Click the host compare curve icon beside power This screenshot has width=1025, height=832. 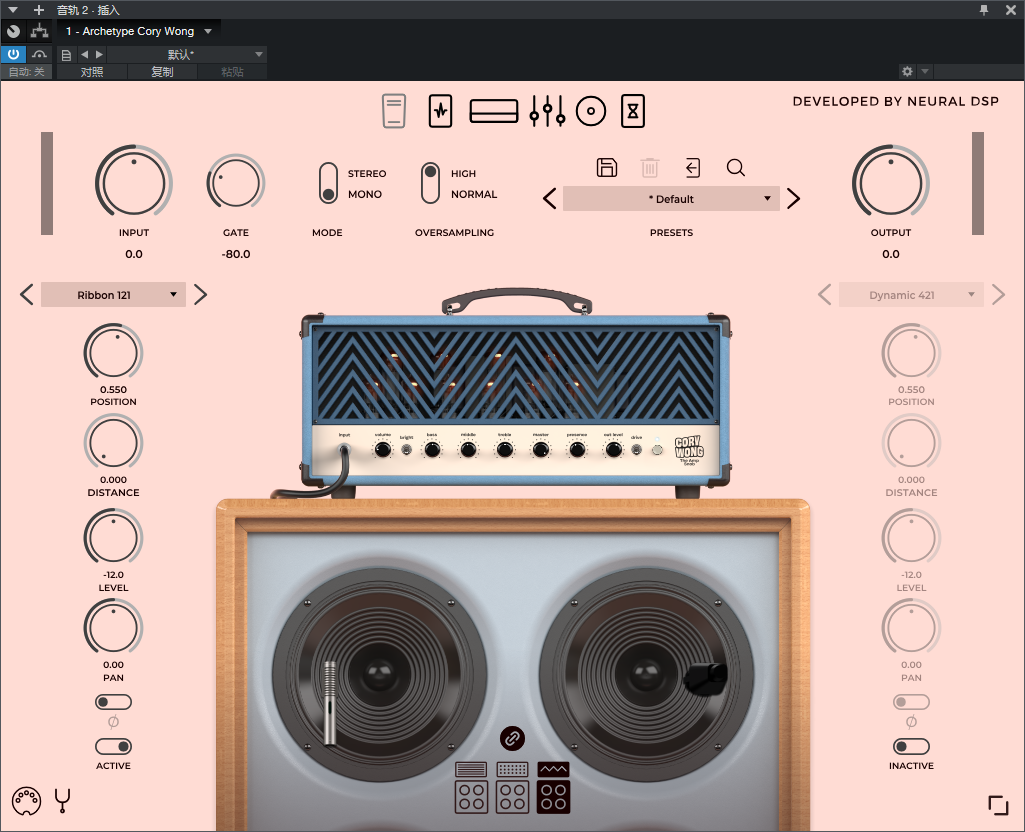click(40, 55)
